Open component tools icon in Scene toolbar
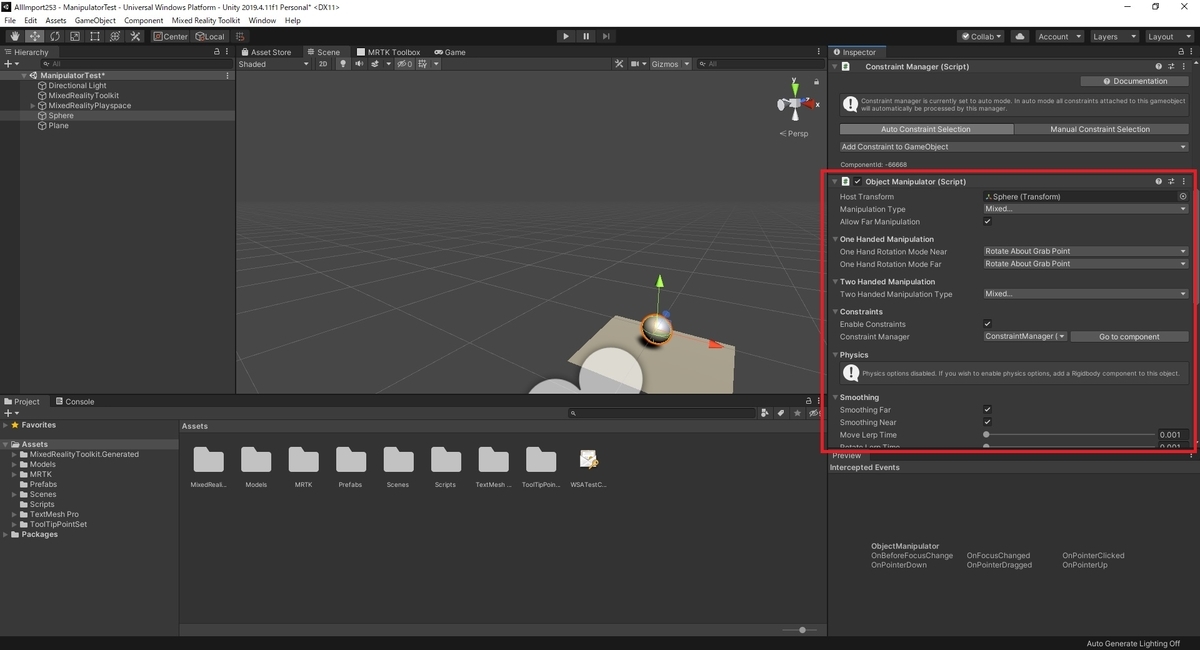 point(619,64)
